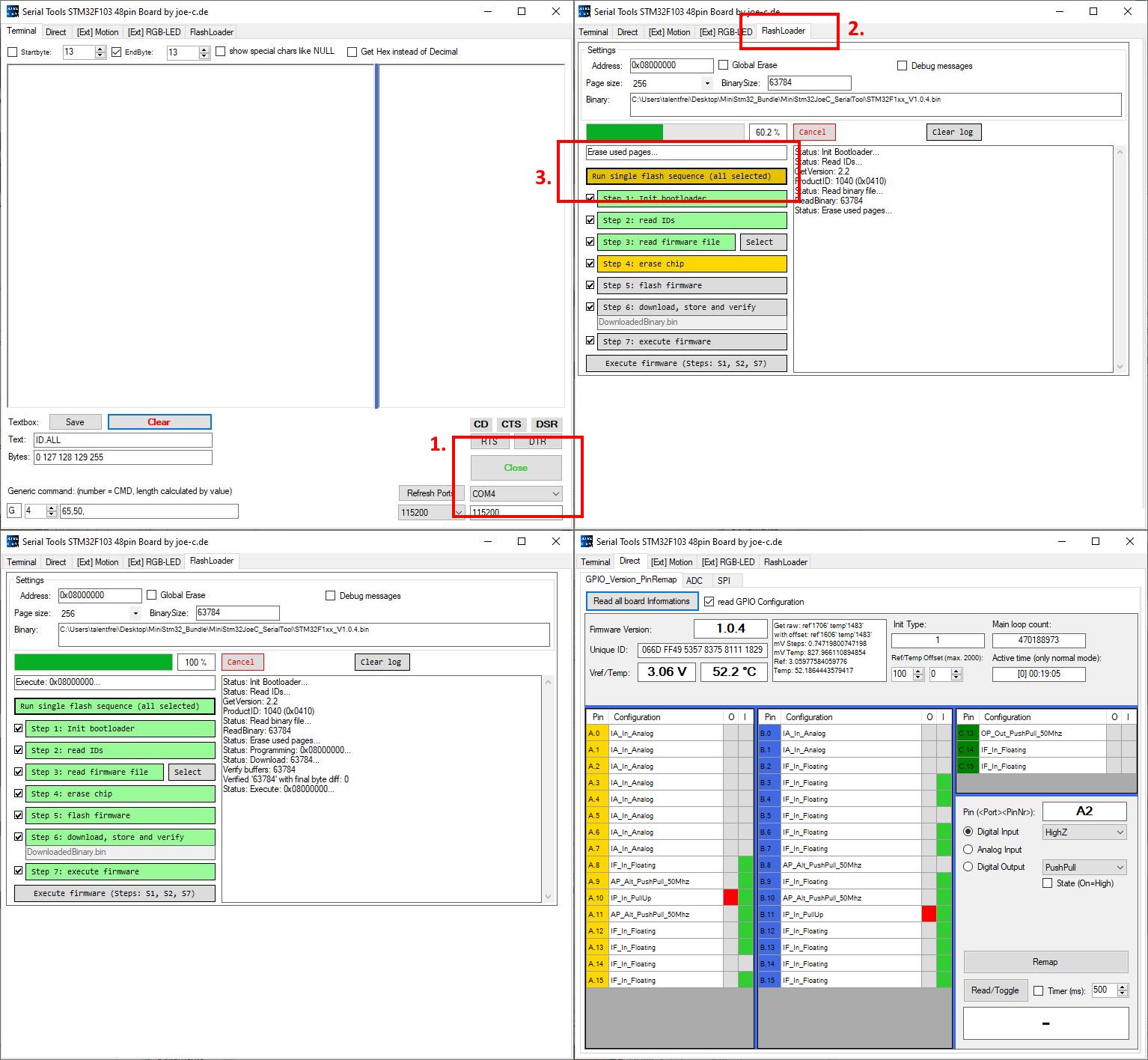The width and height of the screenshot is (1148, 1060).
Task: Click the green Close port button
Action: click(x=516, y=468)
